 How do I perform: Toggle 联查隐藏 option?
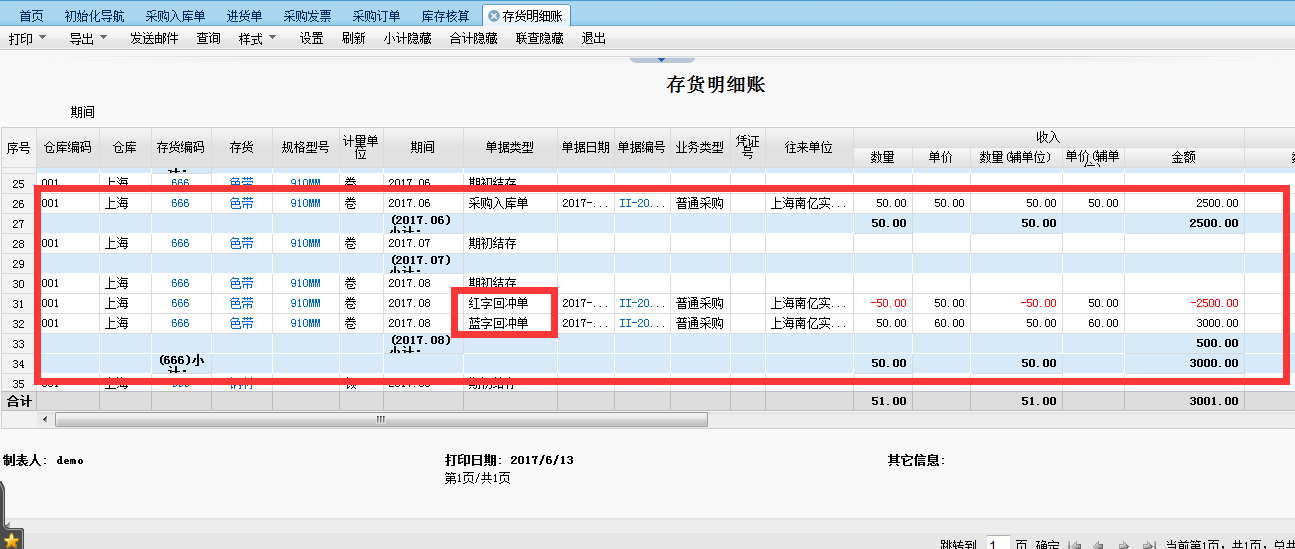(539, 39)
